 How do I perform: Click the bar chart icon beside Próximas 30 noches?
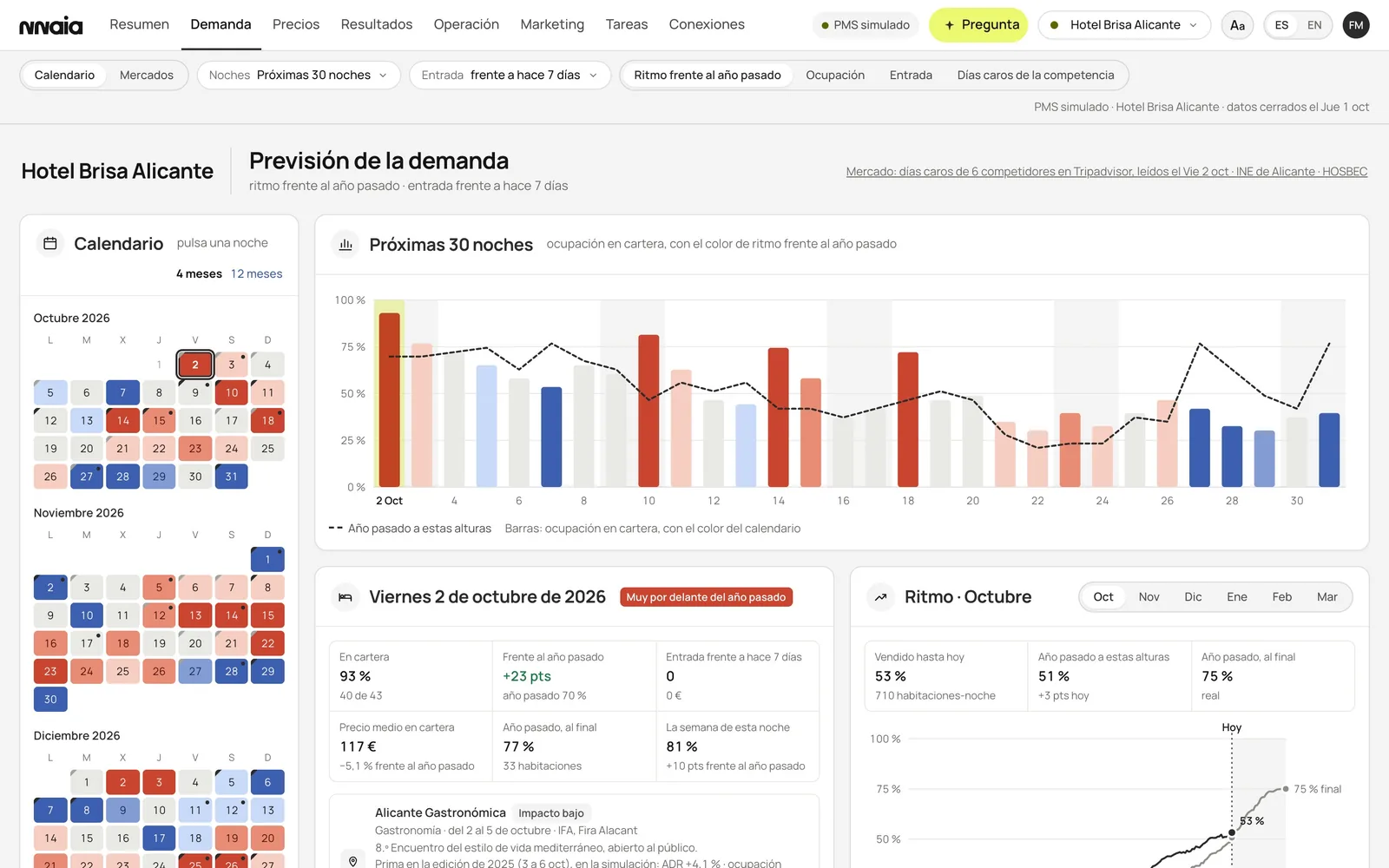346,245
